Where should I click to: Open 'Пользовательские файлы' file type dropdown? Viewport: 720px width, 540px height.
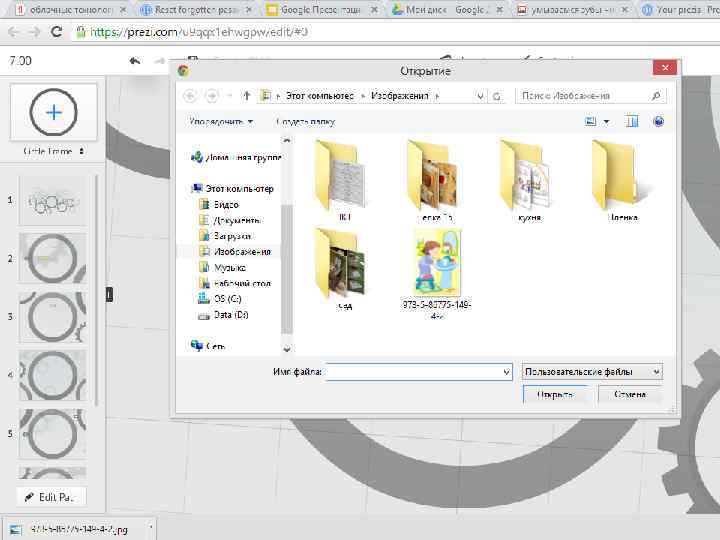(592, 371)
